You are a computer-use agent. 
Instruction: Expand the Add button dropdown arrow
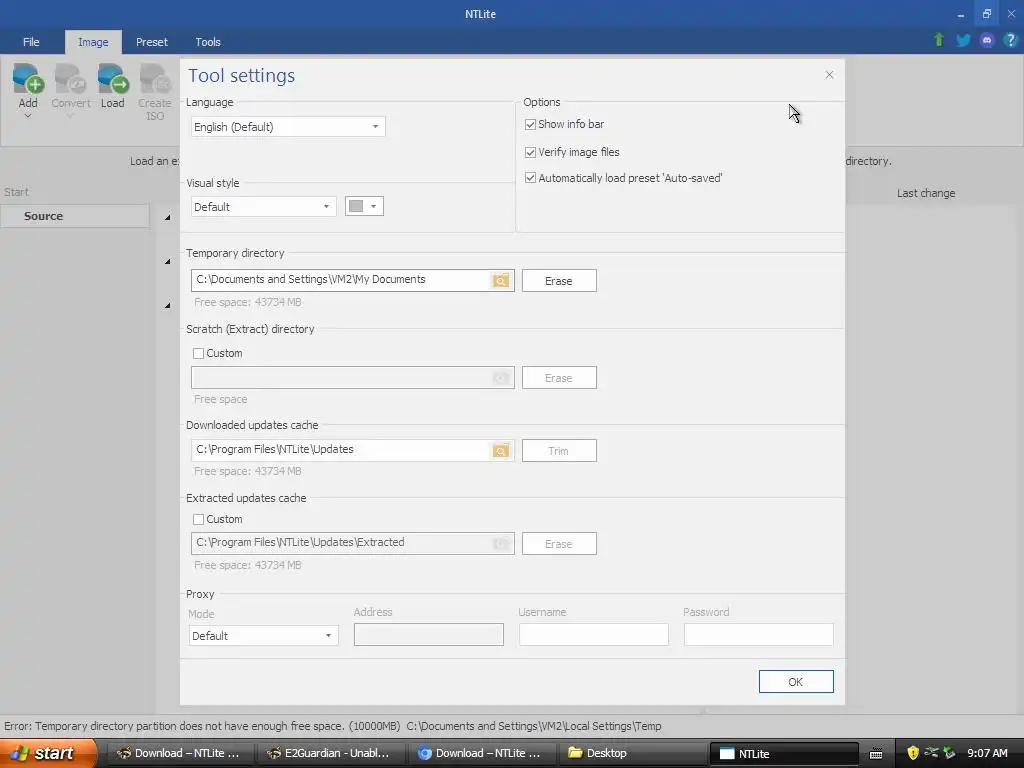pyautogui.click(x=27, y=116)
